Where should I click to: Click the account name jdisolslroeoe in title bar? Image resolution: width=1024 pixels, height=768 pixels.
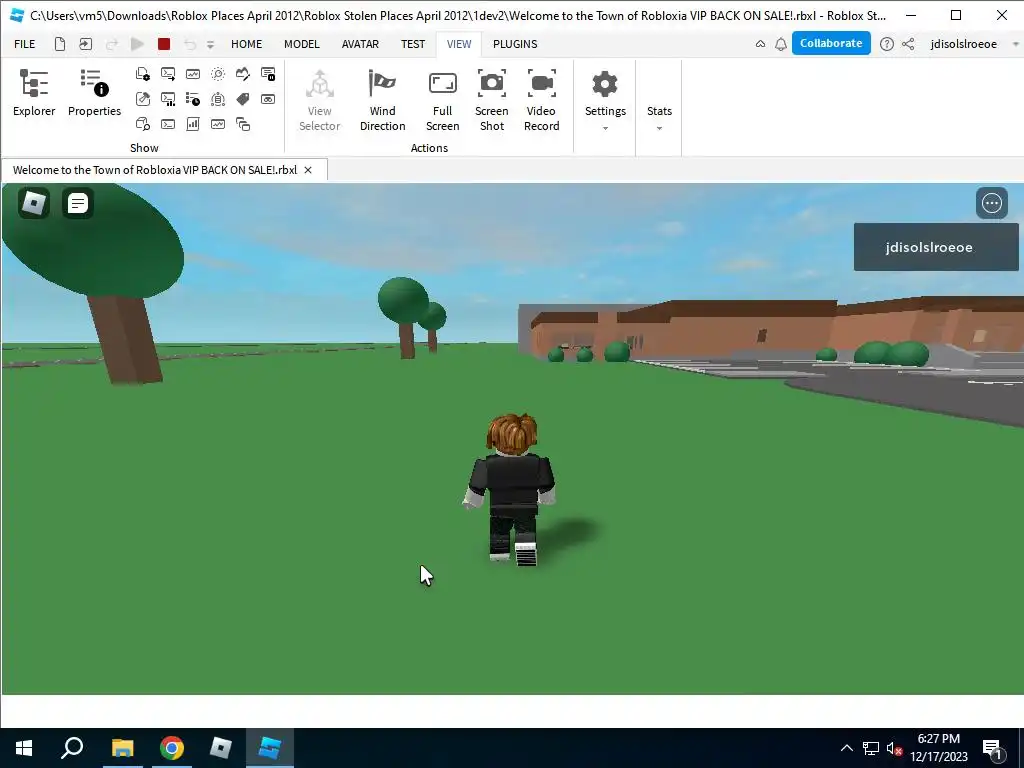[963, 44]
